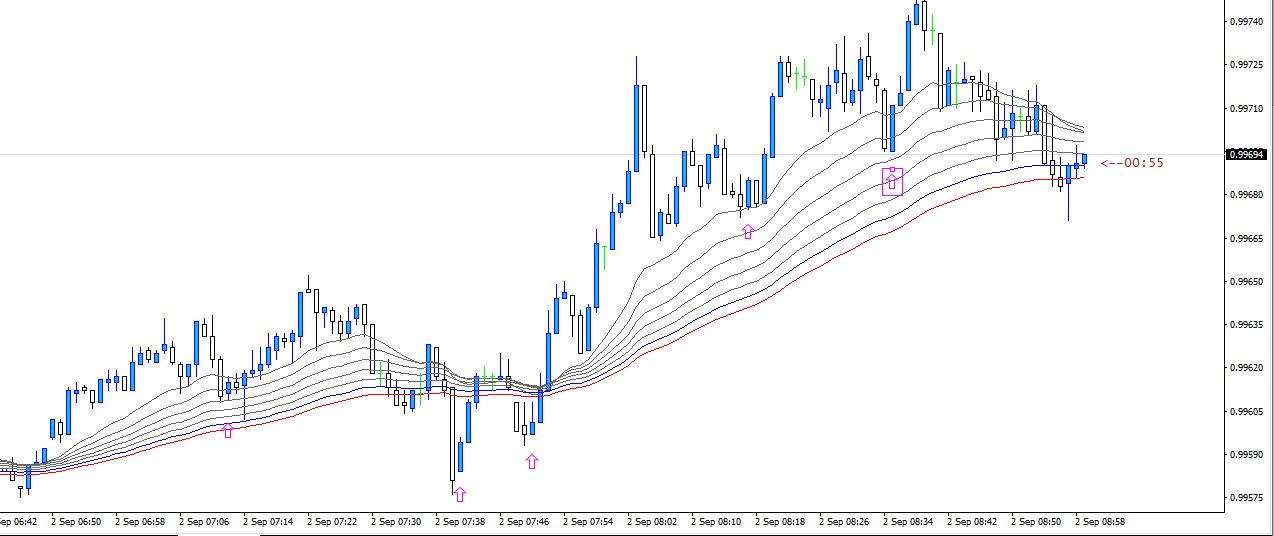Click price scale value 0.99680
Viewport: 1274px width, 536px height.
tap(1246, 195)
